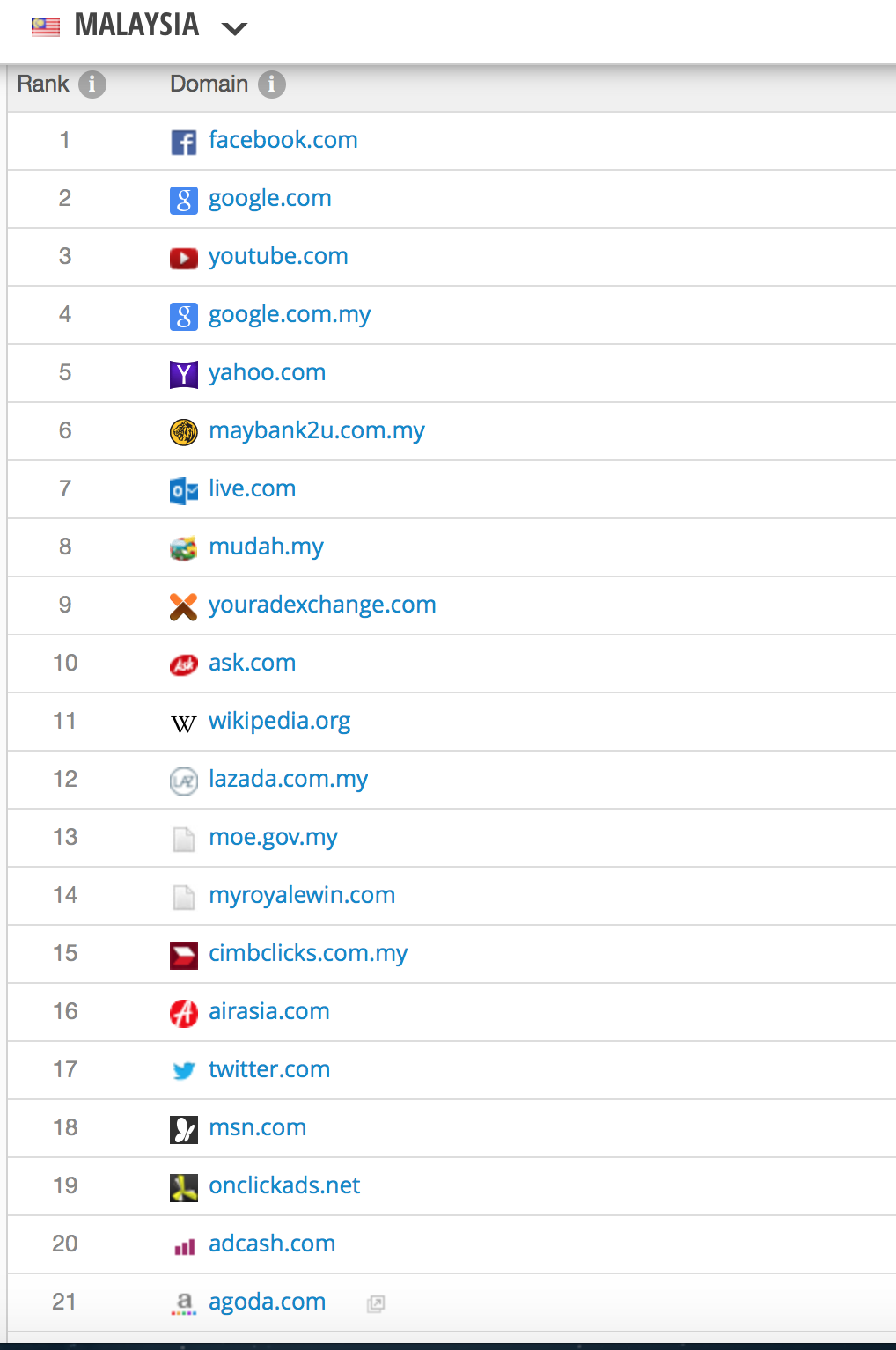Go to the moe.gov.my link

point(273,837)
